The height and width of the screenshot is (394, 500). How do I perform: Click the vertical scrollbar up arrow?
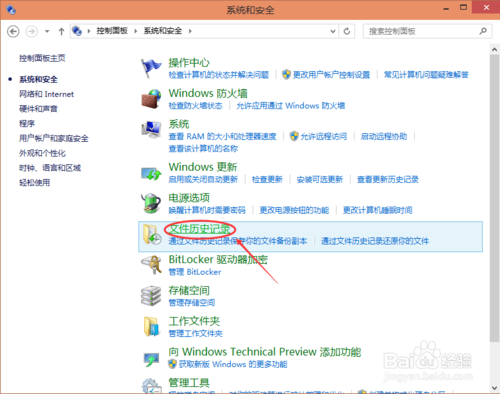tap(494, 50)
